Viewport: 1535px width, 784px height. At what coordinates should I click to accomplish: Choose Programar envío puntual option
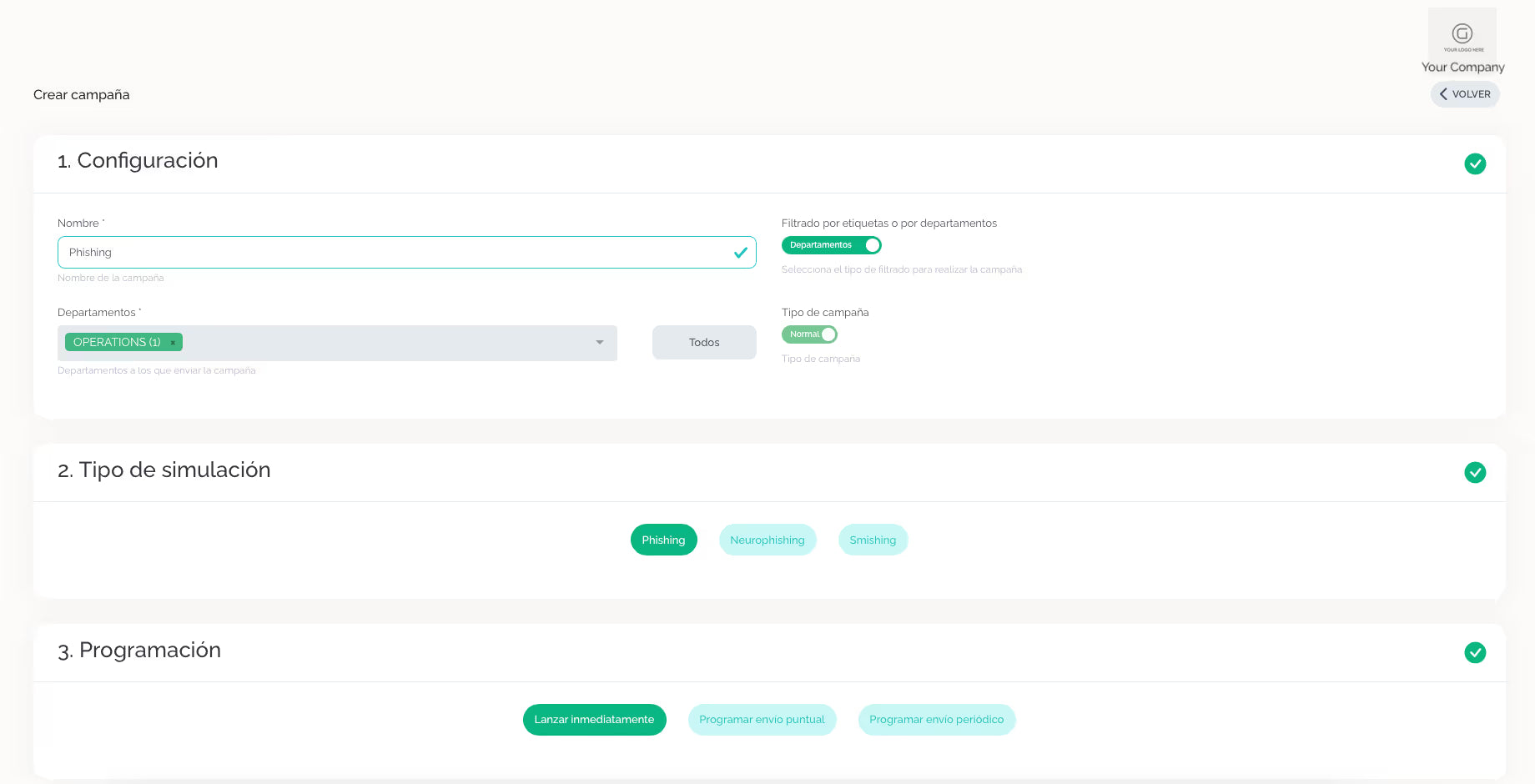pos(762,720)
